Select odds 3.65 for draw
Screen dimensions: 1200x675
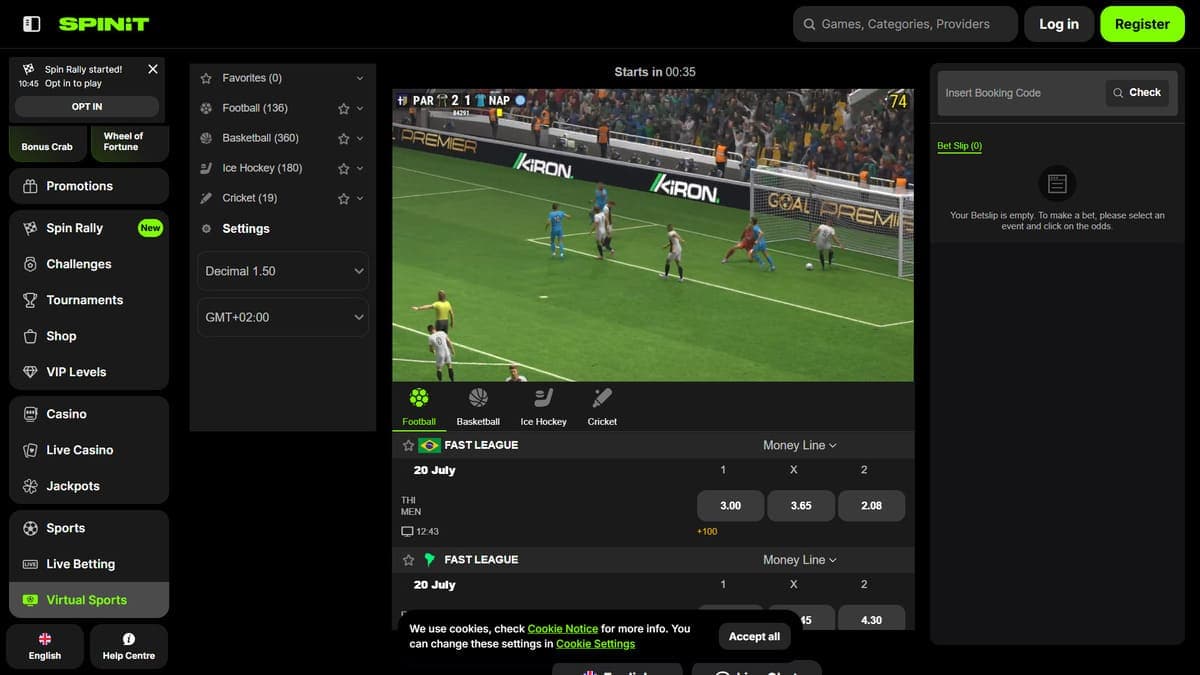(801, 506)
